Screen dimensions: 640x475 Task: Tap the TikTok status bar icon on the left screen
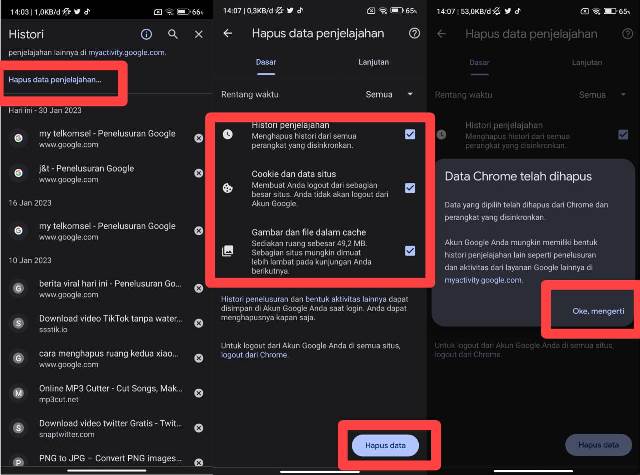tap(87, 12)
